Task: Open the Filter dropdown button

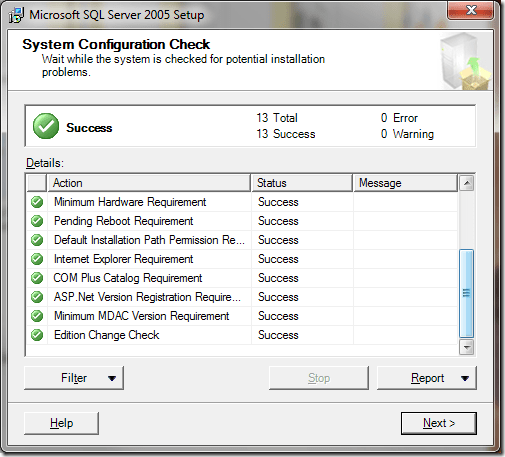Action: coord(74,378)
